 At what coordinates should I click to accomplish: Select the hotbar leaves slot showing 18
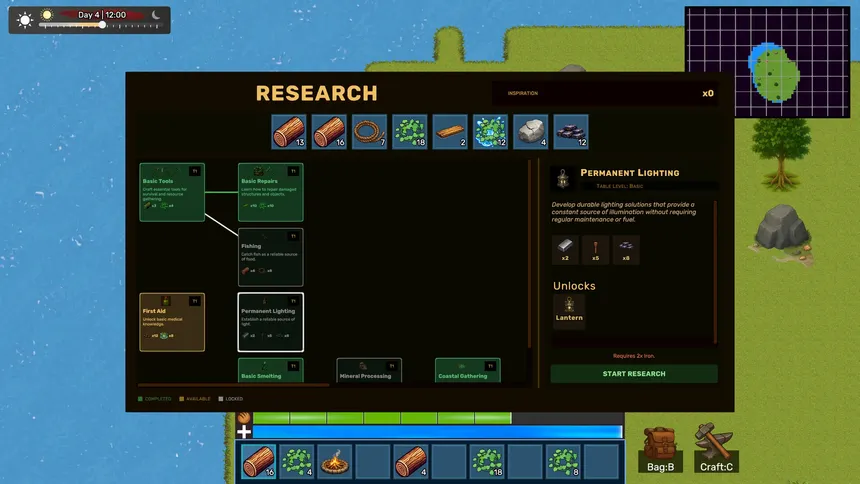[x=487, y=461]
